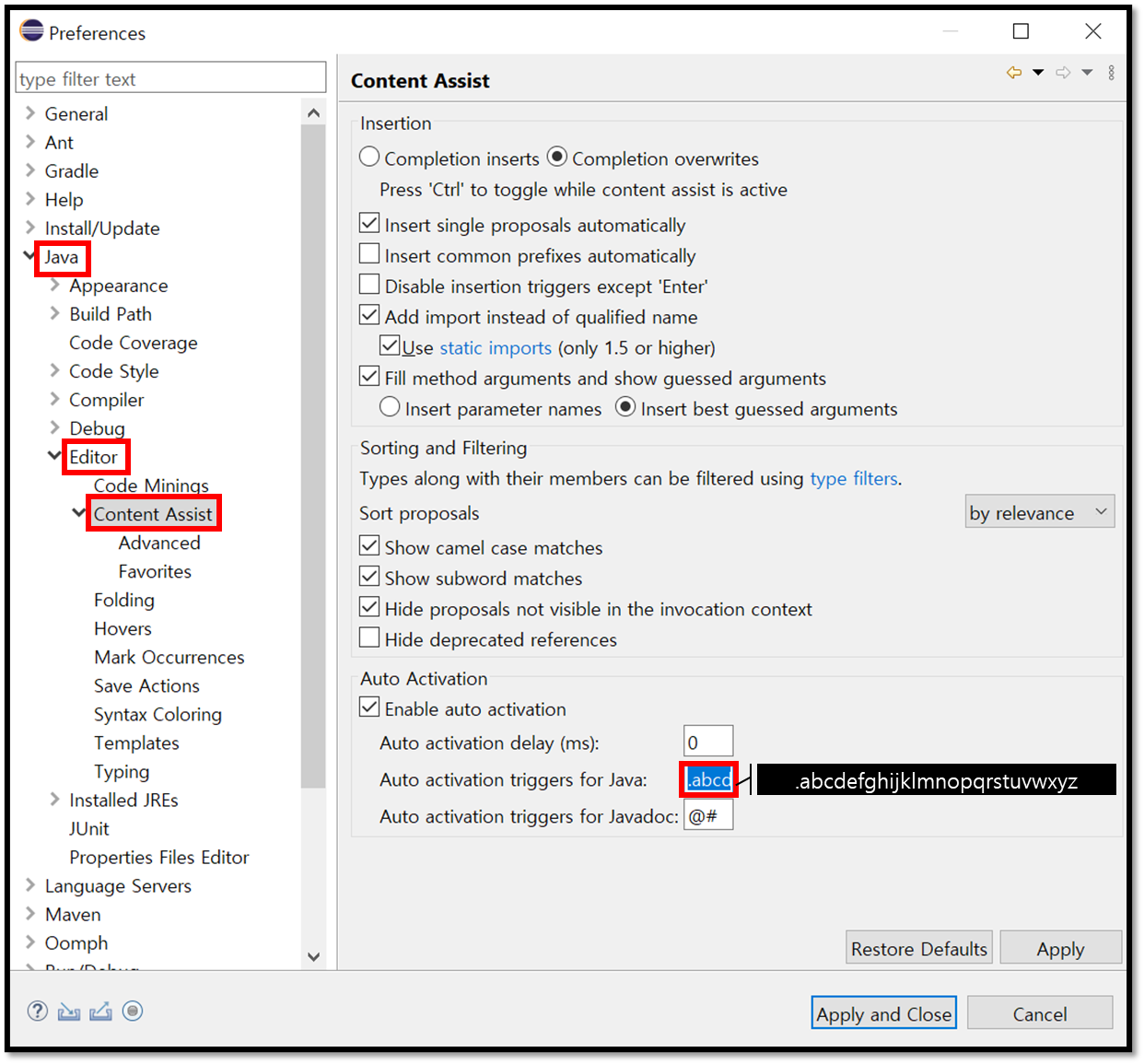Collapse the Content Assist node
Screen dimensions: 1144x1064
click(79, 512)
